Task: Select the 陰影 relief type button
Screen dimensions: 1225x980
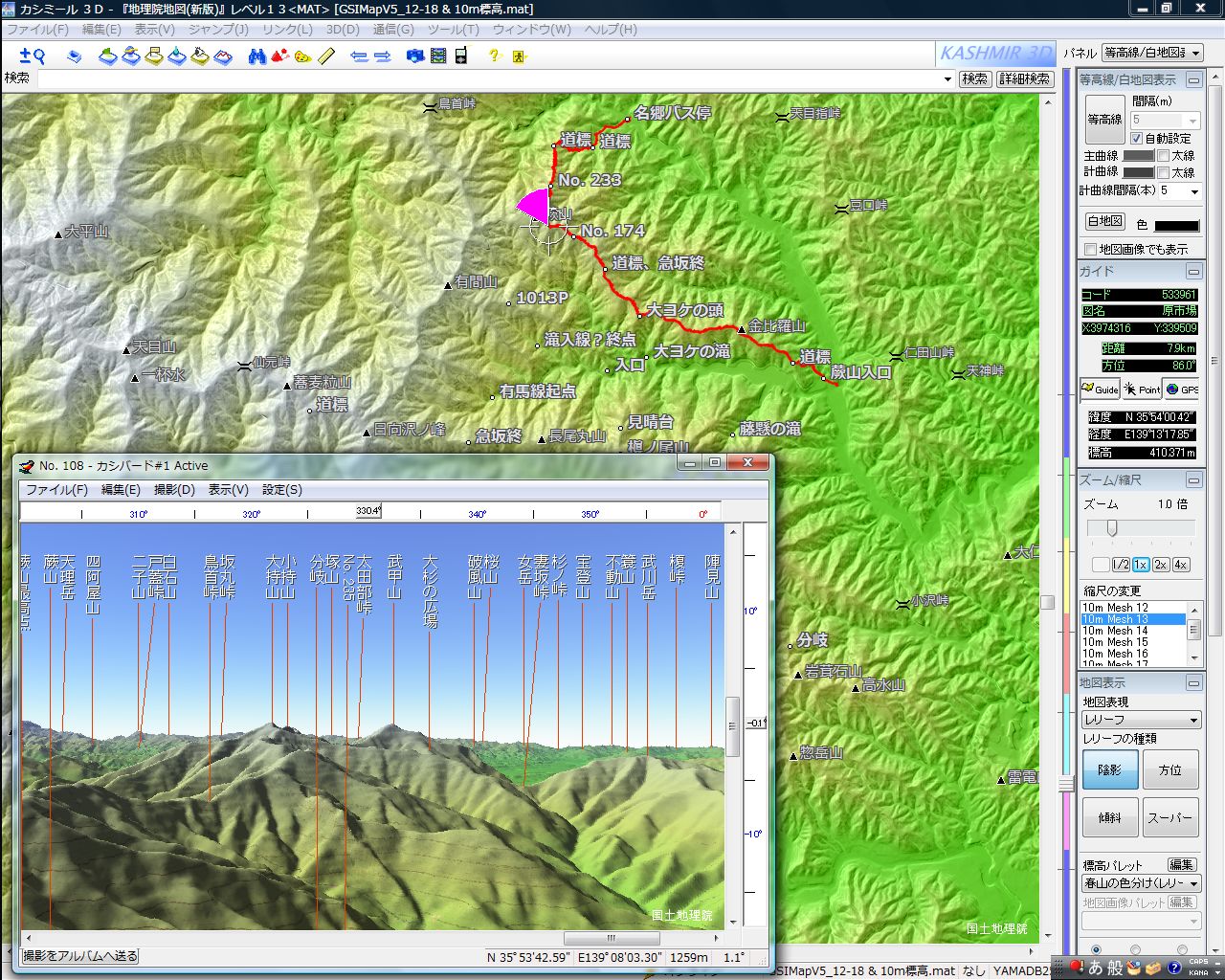Action: 1109,769
